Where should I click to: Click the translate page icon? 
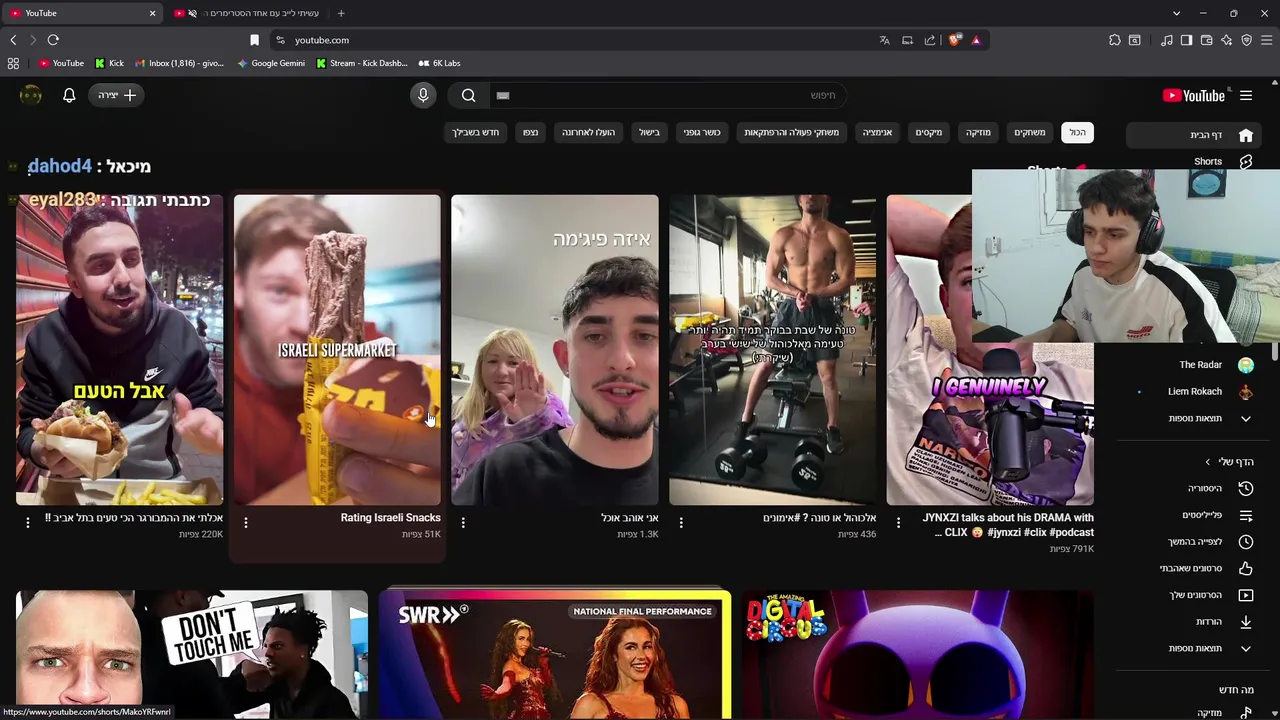click(884, 40)
